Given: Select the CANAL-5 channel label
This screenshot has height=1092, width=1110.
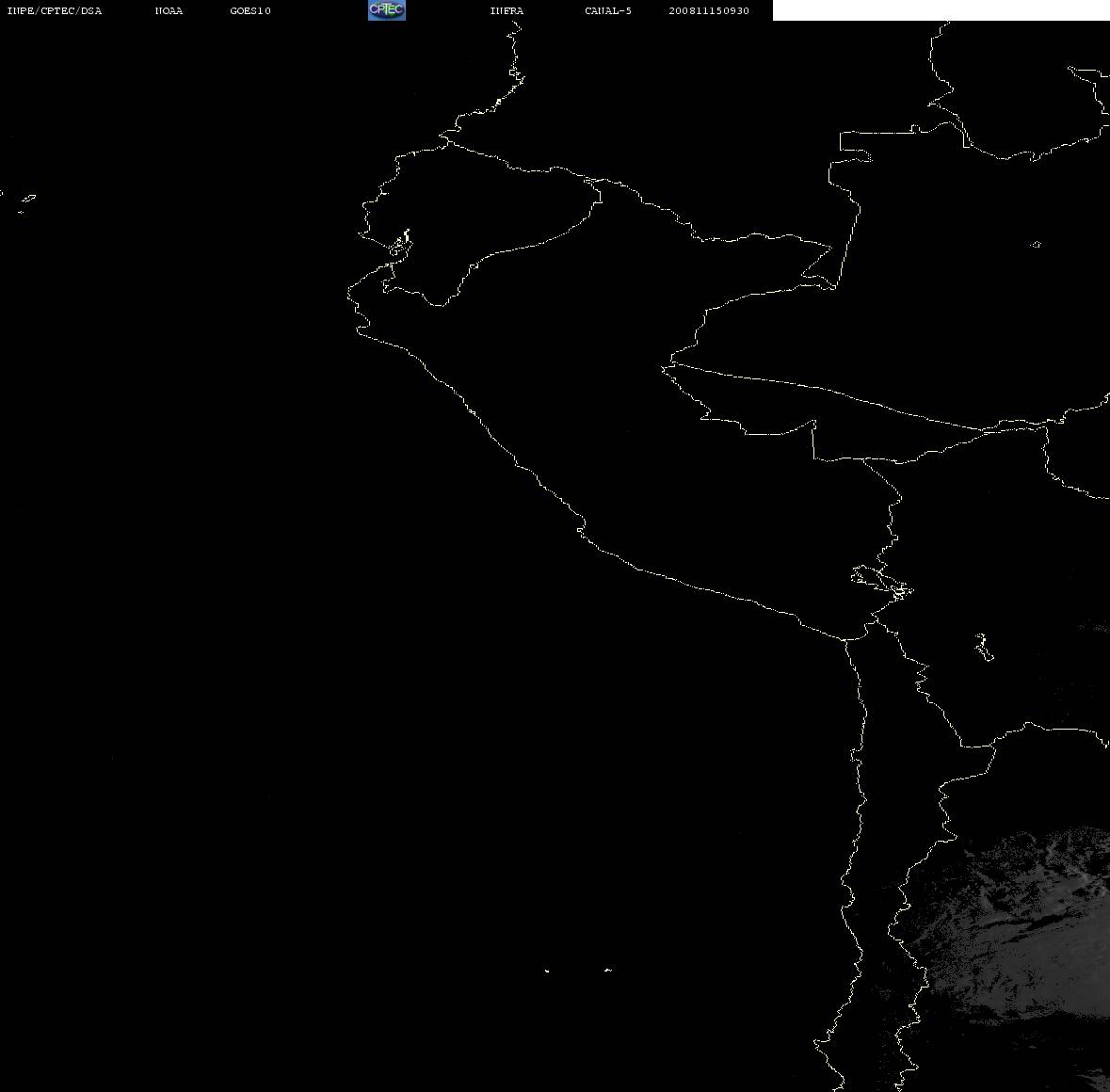Looking at the screenshot, I should [608, 10].
